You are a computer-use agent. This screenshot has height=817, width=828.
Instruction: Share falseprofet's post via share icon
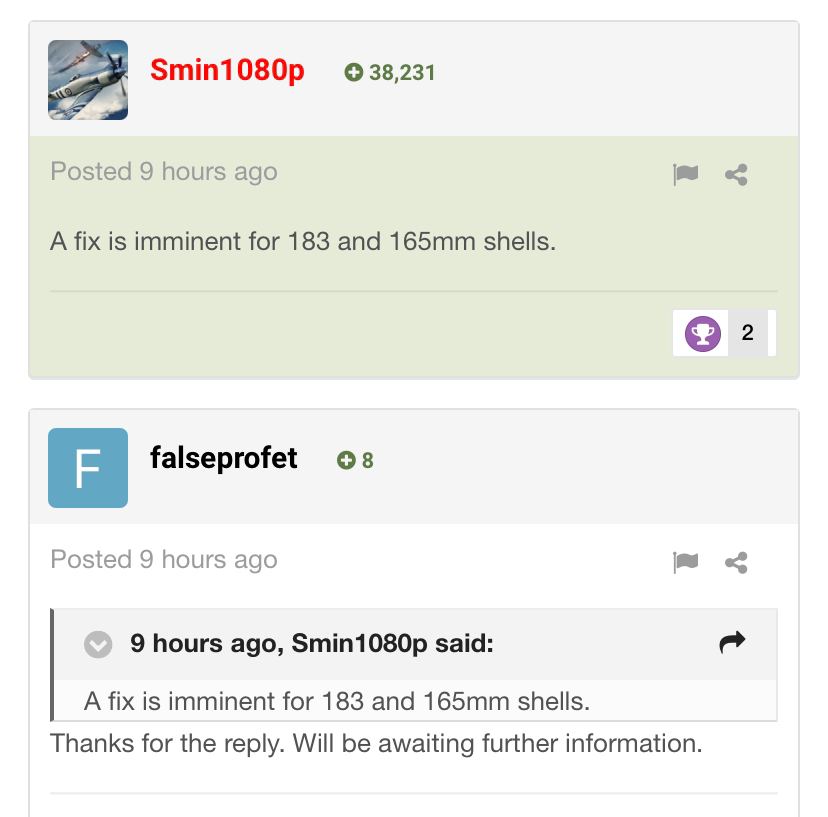click(736, 562)
